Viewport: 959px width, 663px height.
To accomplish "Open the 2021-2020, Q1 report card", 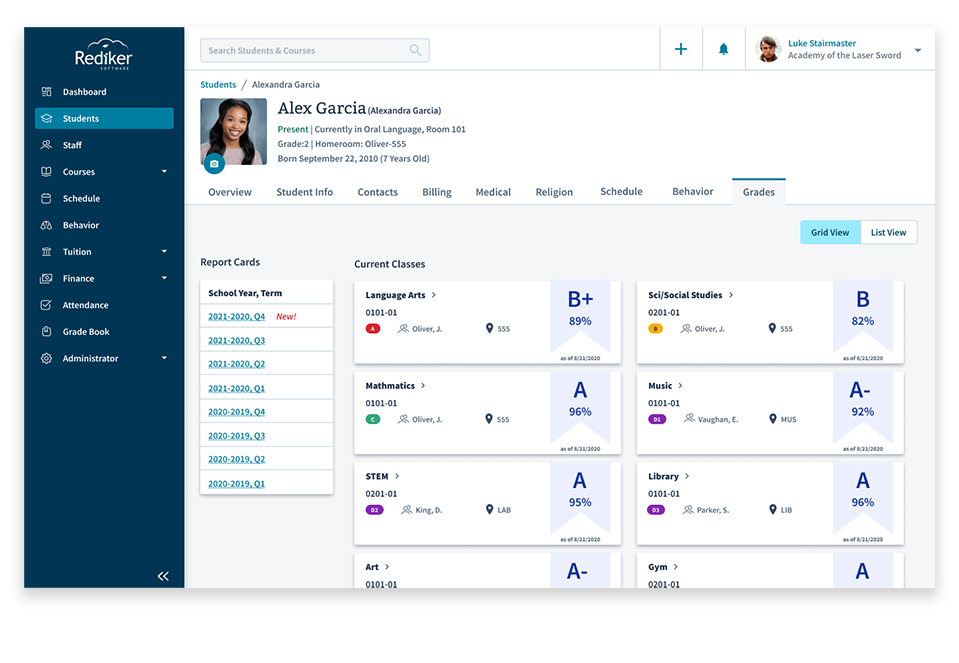I will [236, 388].
